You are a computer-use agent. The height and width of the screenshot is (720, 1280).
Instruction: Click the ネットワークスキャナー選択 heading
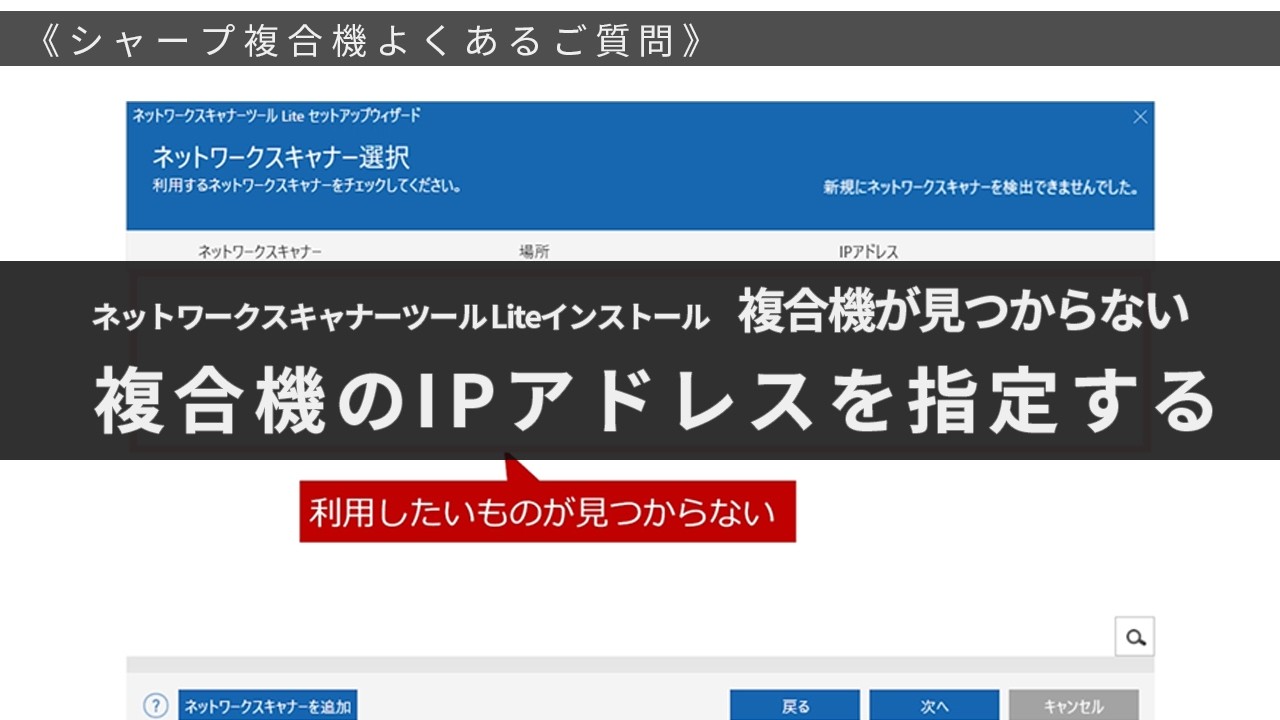coord(281,158)
